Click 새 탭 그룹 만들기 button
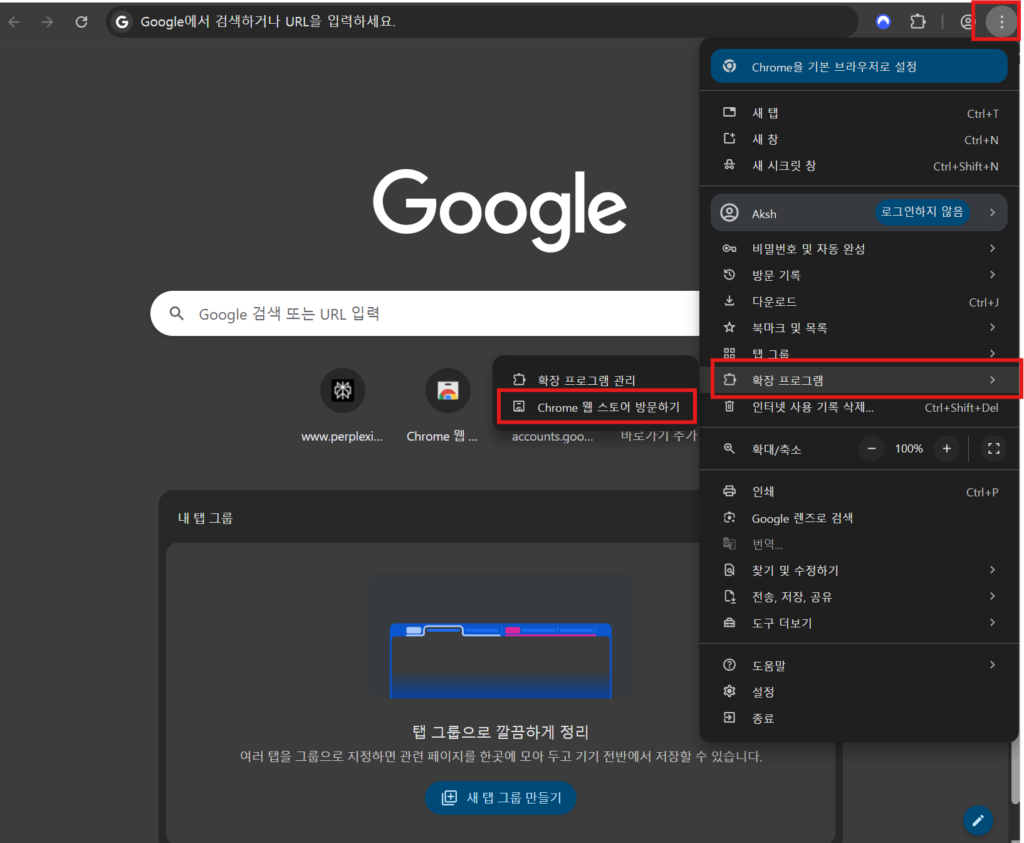This screenshot has width=1024, height=843. (x=500, y=797)
